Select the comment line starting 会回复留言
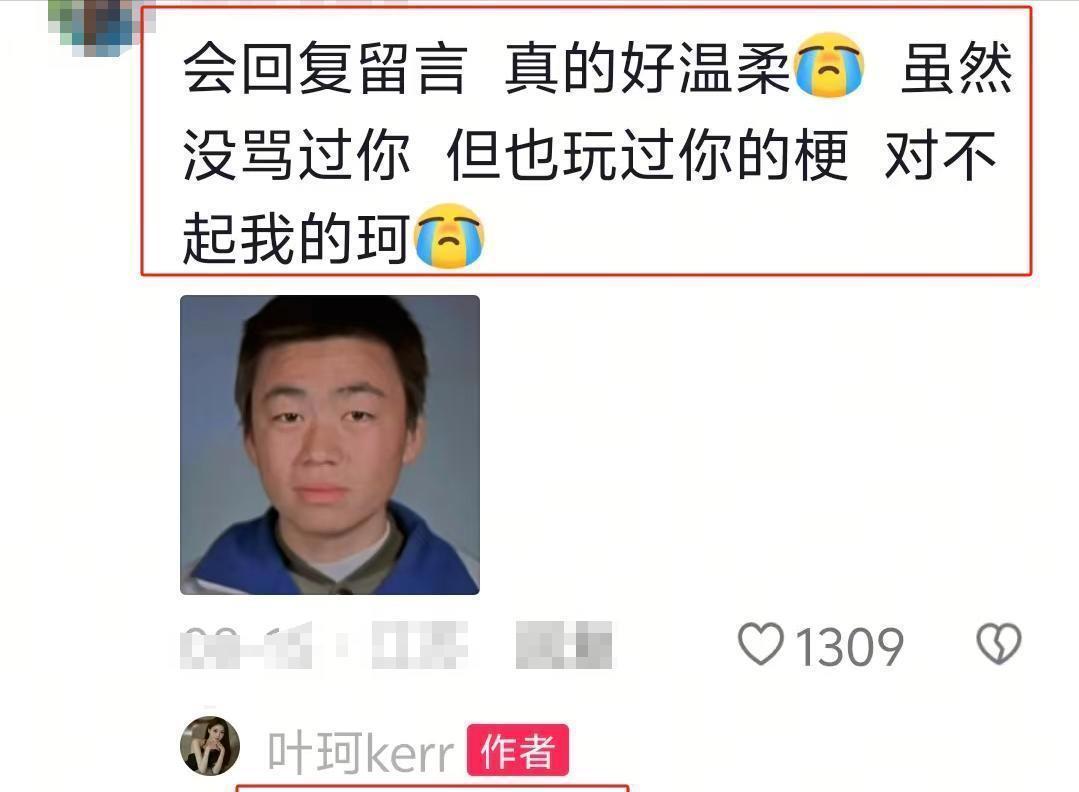The height and width of the screenshot is (792, 1079). (x=597, y=67)
